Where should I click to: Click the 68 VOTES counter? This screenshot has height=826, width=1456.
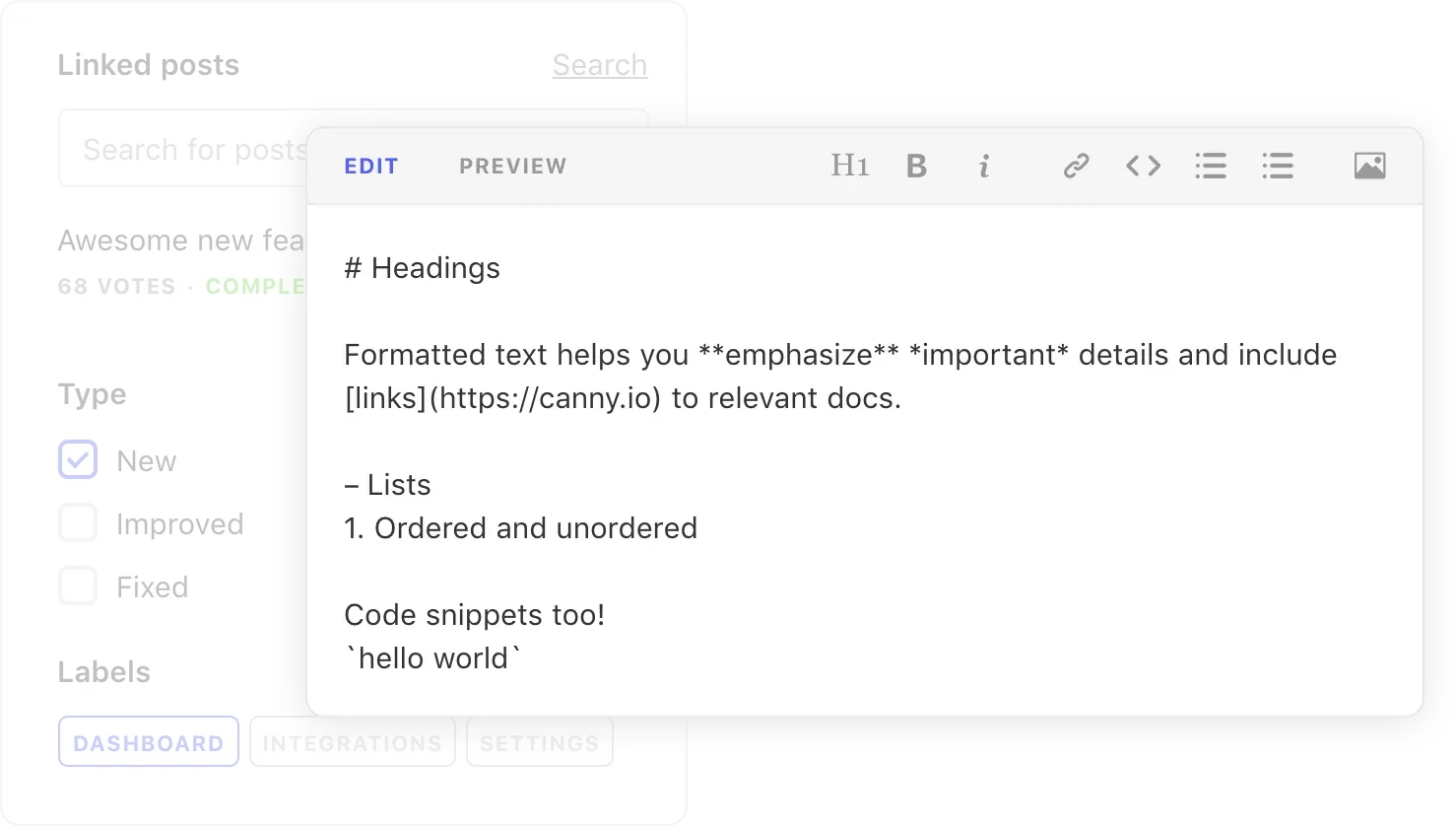(x=116, y=286)
